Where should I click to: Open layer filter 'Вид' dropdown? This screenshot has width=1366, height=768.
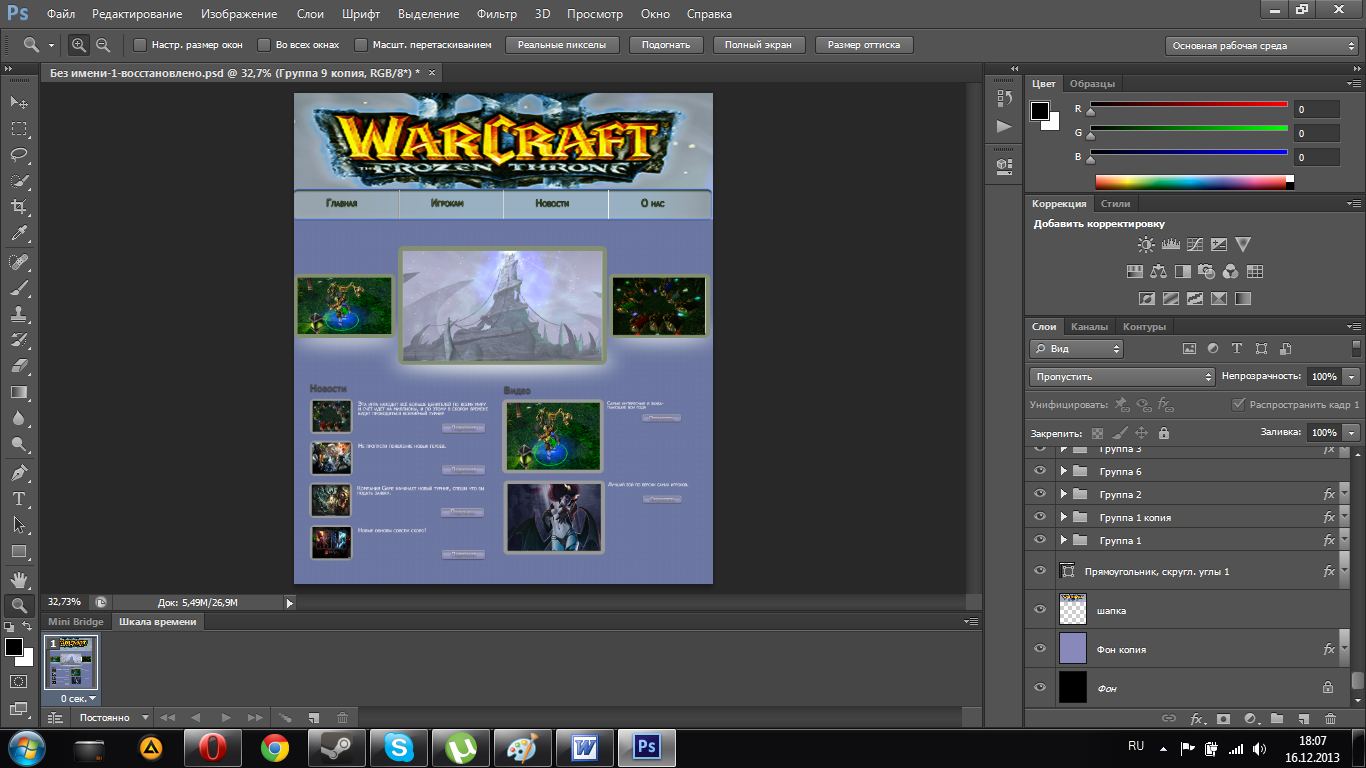pos(1076,349)
